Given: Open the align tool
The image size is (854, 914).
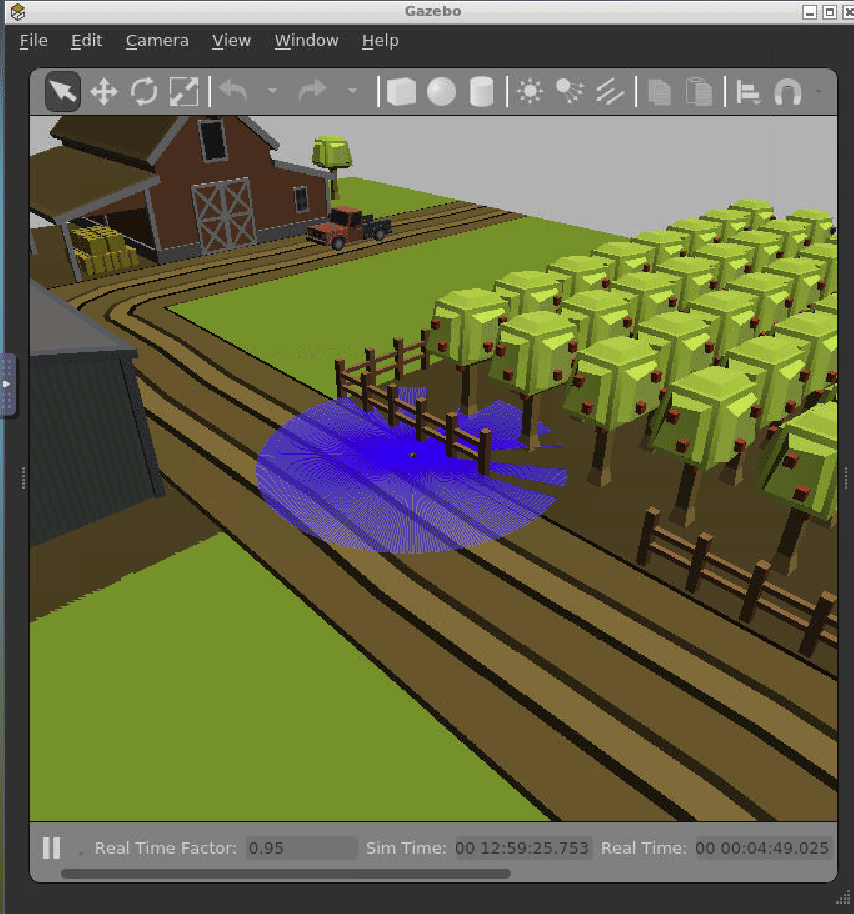Looking at the screenshot, I should (748, 92).
